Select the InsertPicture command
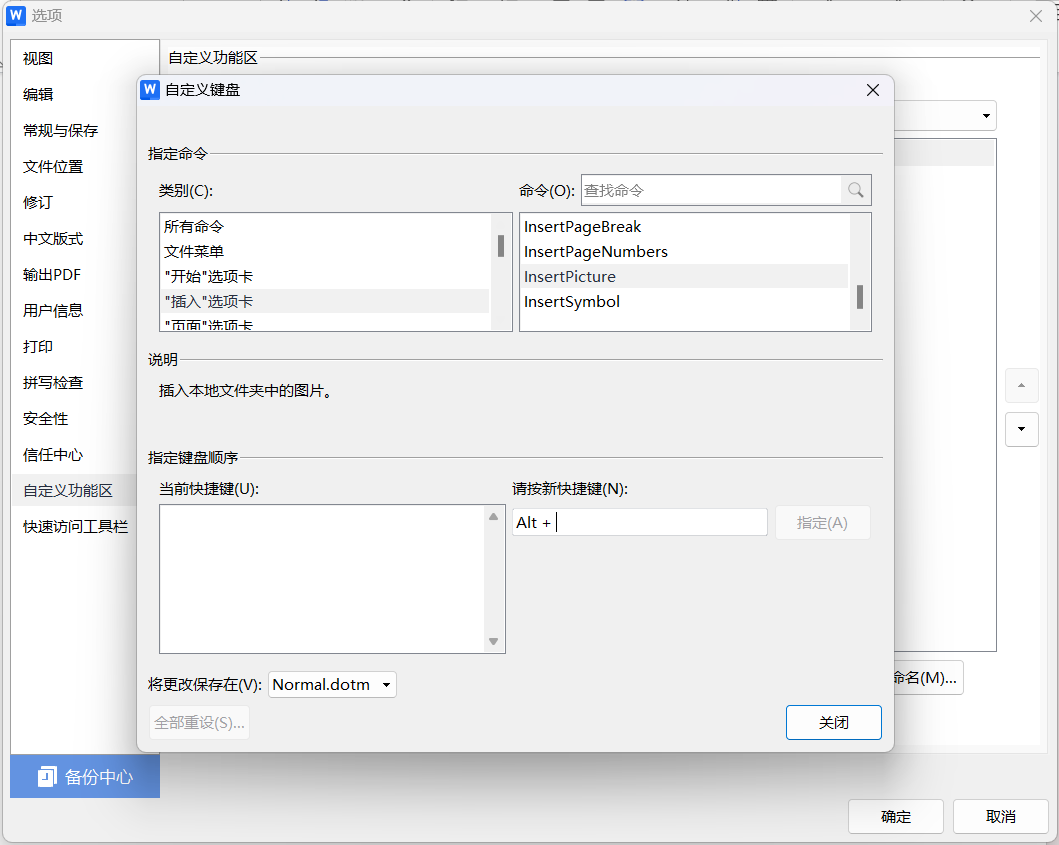Viewport: 1059px width, 845px height. click(684, 276)
